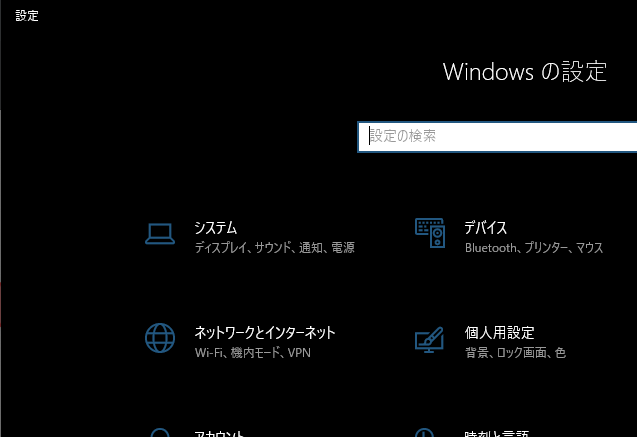Click the Bluetooth、プリンター、マウス description
637x437 pixels.
click(x=534, y=248)
